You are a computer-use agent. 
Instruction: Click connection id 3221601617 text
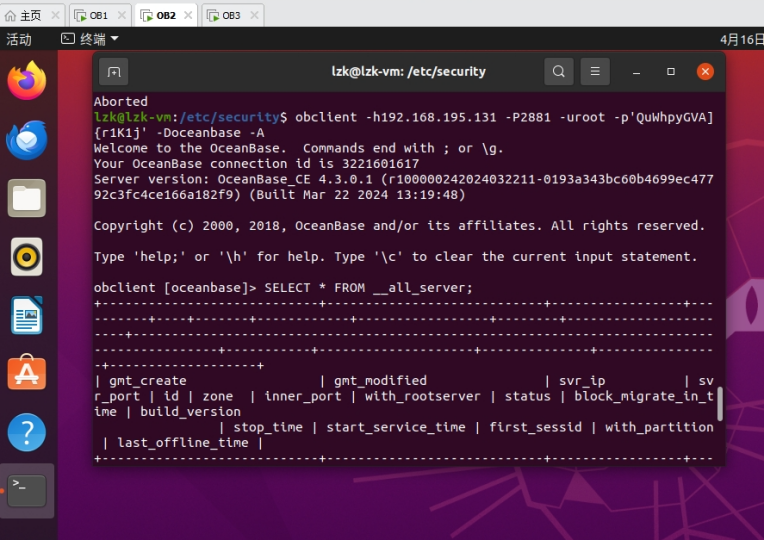click(381, 164)
